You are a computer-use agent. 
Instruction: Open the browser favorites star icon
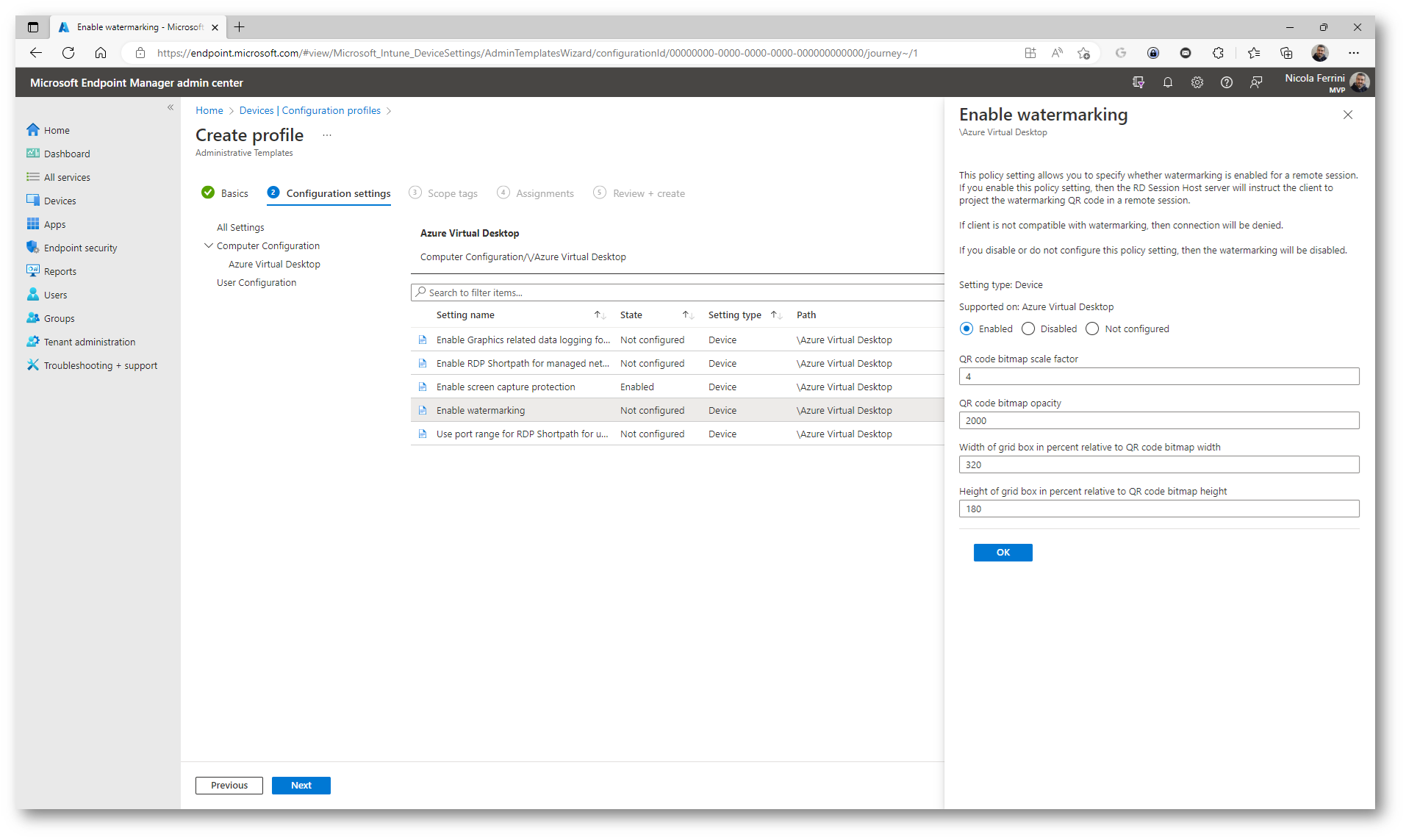tap(1253, 53)
